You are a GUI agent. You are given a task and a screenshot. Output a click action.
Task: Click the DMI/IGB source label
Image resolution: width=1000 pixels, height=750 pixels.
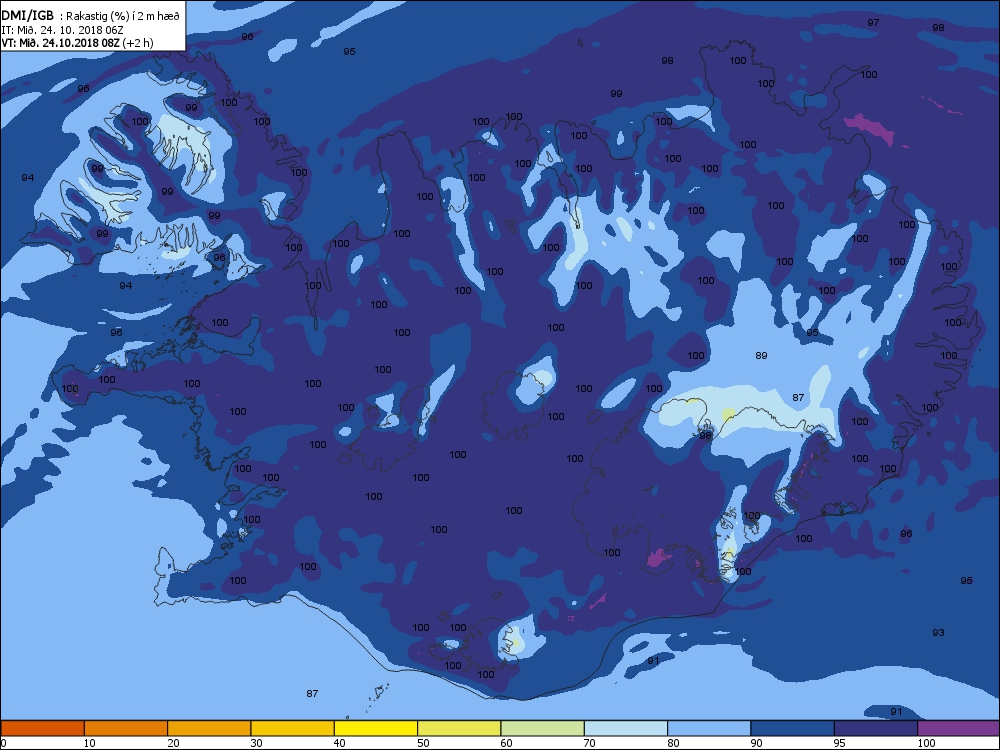pos(28,16)
